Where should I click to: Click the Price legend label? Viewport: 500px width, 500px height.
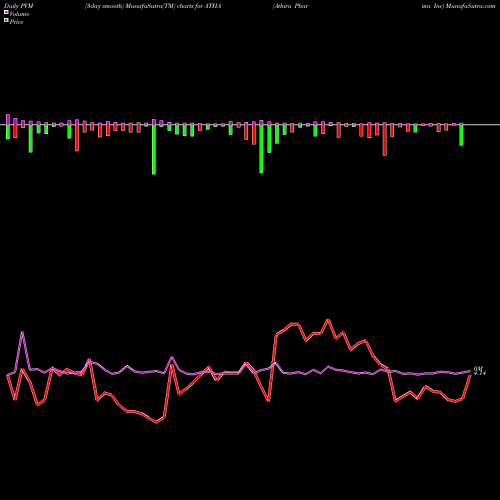(16, 22)
